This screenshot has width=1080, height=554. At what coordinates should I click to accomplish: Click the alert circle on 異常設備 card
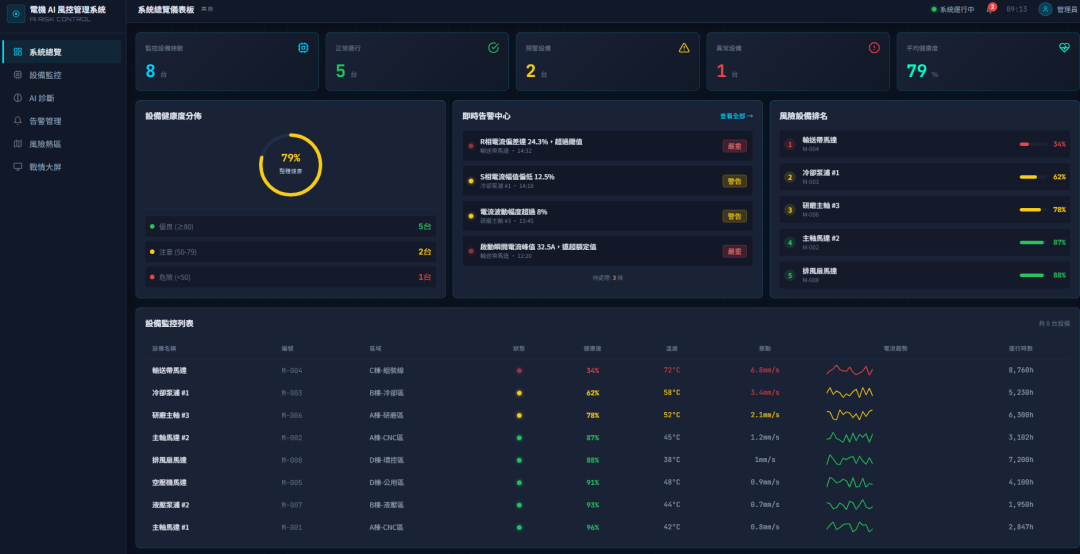tap(874, 48)
